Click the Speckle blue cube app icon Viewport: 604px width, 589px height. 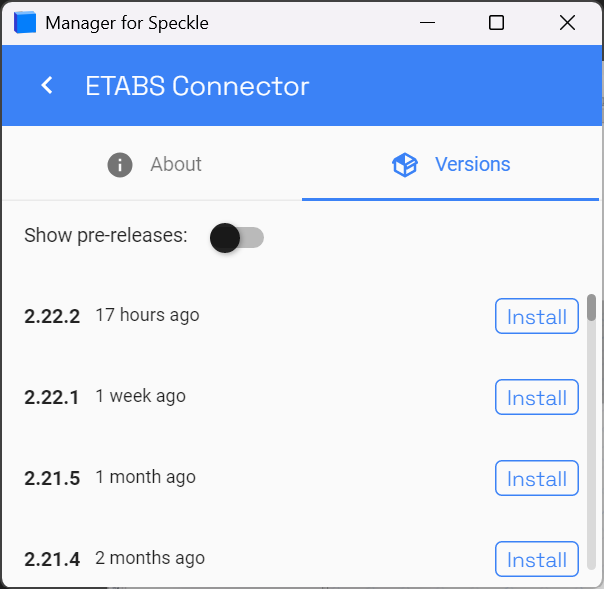(x=25, y=22)
